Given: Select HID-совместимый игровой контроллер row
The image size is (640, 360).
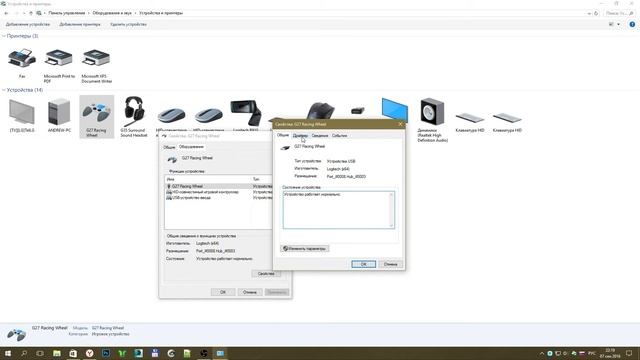Looking at the screenshot, I should (219, 192).
